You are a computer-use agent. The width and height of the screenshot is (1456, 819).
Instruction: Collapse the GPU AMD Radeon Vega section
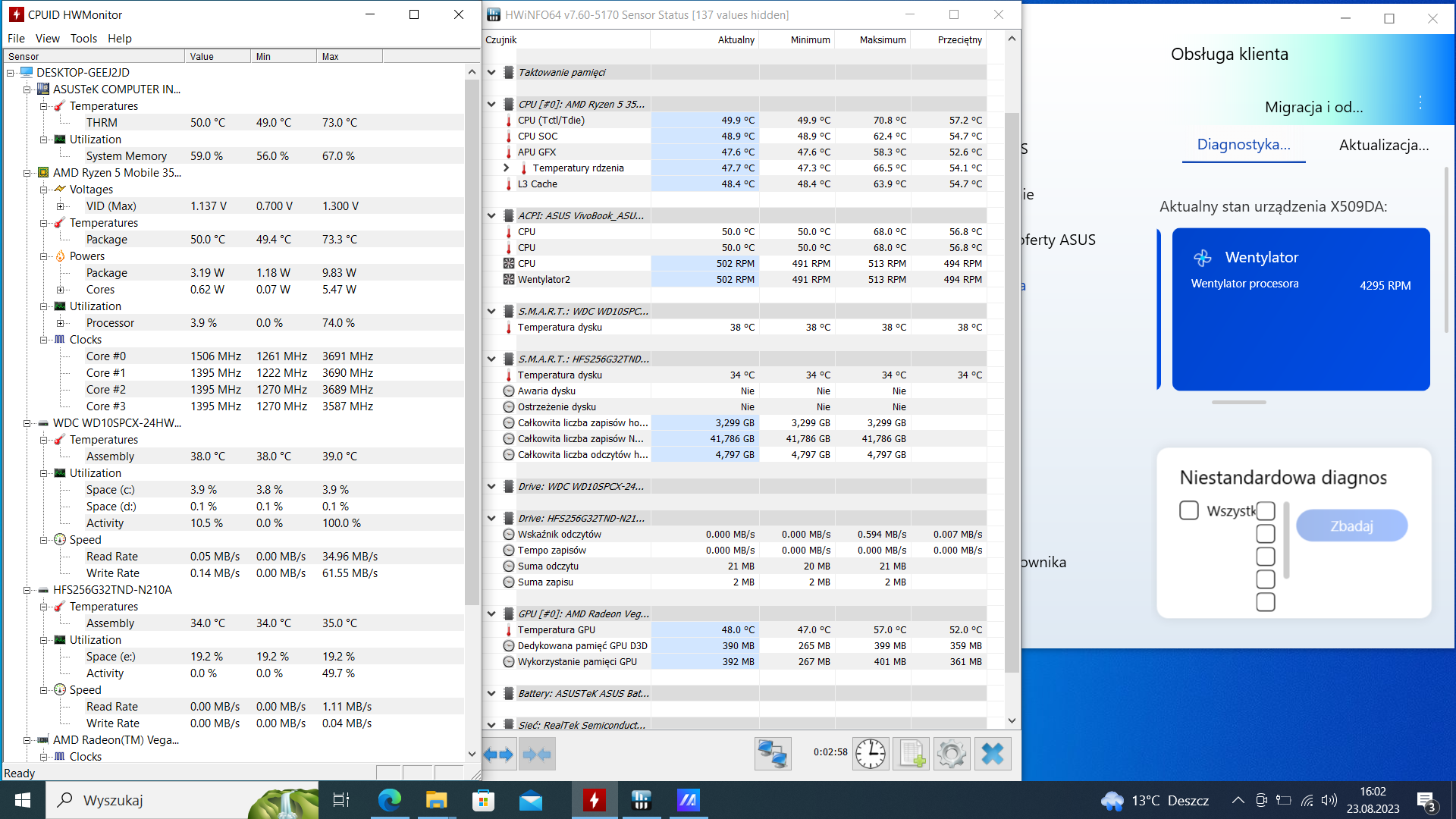click(x=491, y=613)
